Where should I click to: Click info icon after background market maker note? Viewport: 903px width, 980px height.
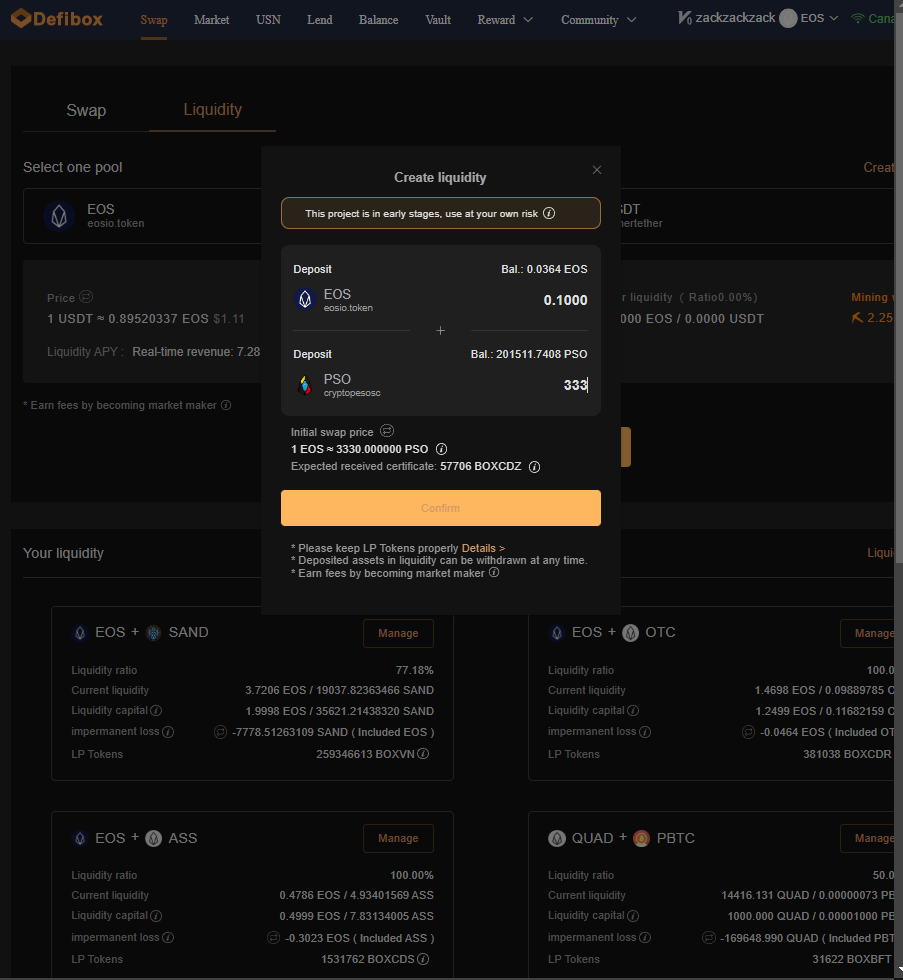pyautogui.click(x=226, y=405)
